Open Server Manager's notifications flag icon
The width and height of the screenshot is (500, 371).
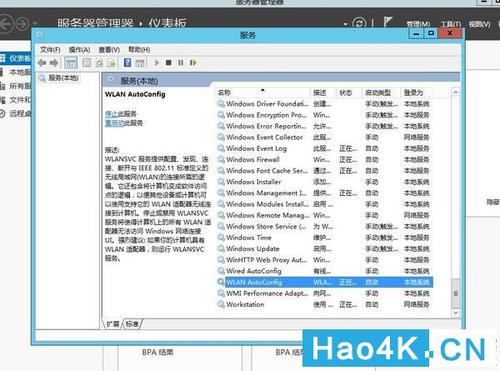[x=388, y=22]
